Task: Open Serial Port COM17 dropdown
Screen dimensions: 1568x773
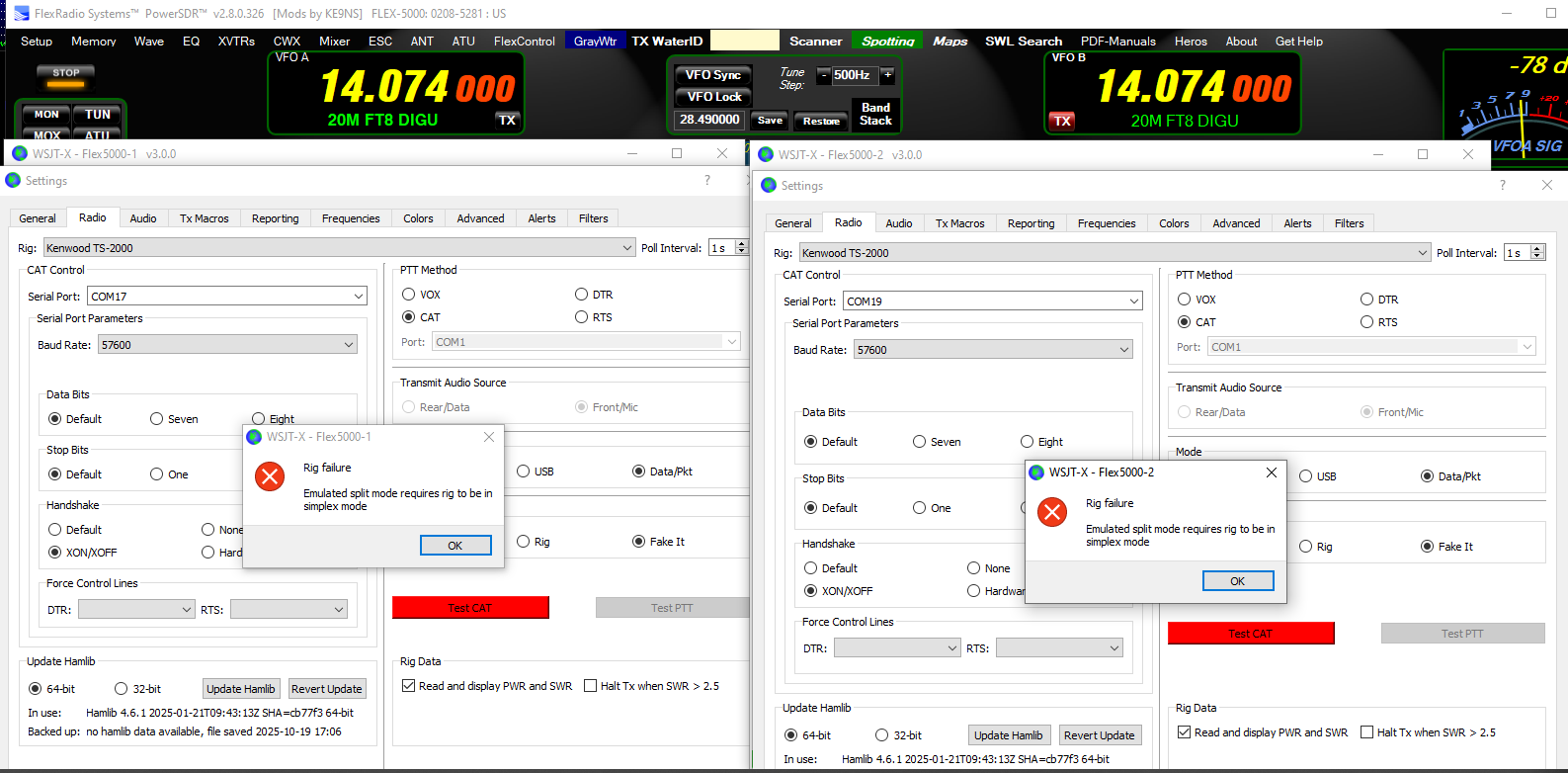Action: pos(227,297)
